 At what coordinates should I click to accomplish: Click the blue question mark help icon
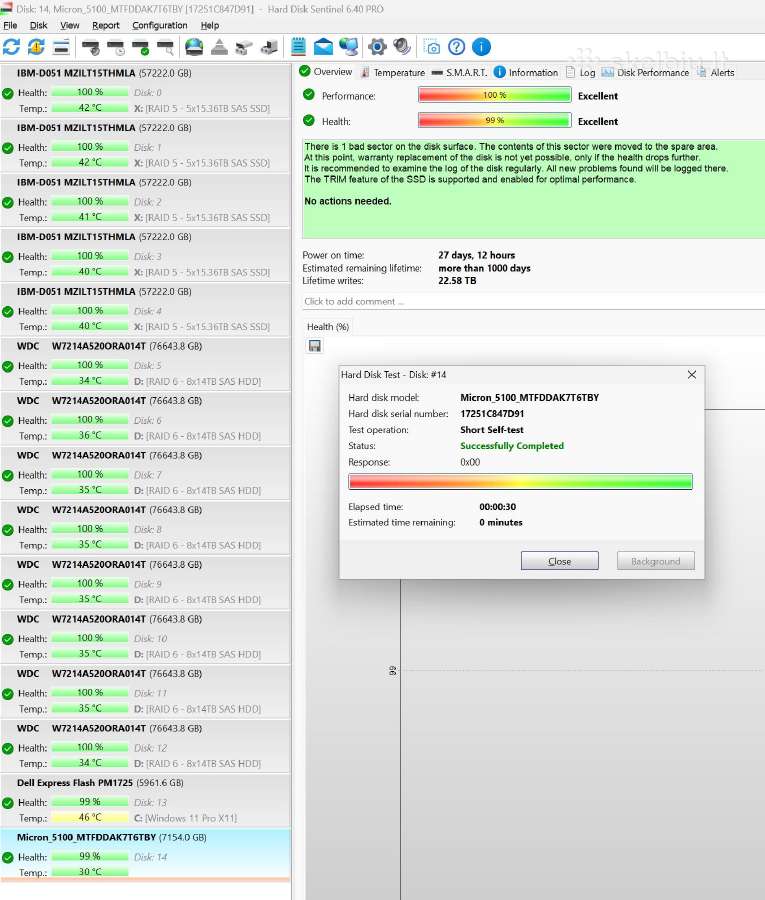[x=457, y=46]
